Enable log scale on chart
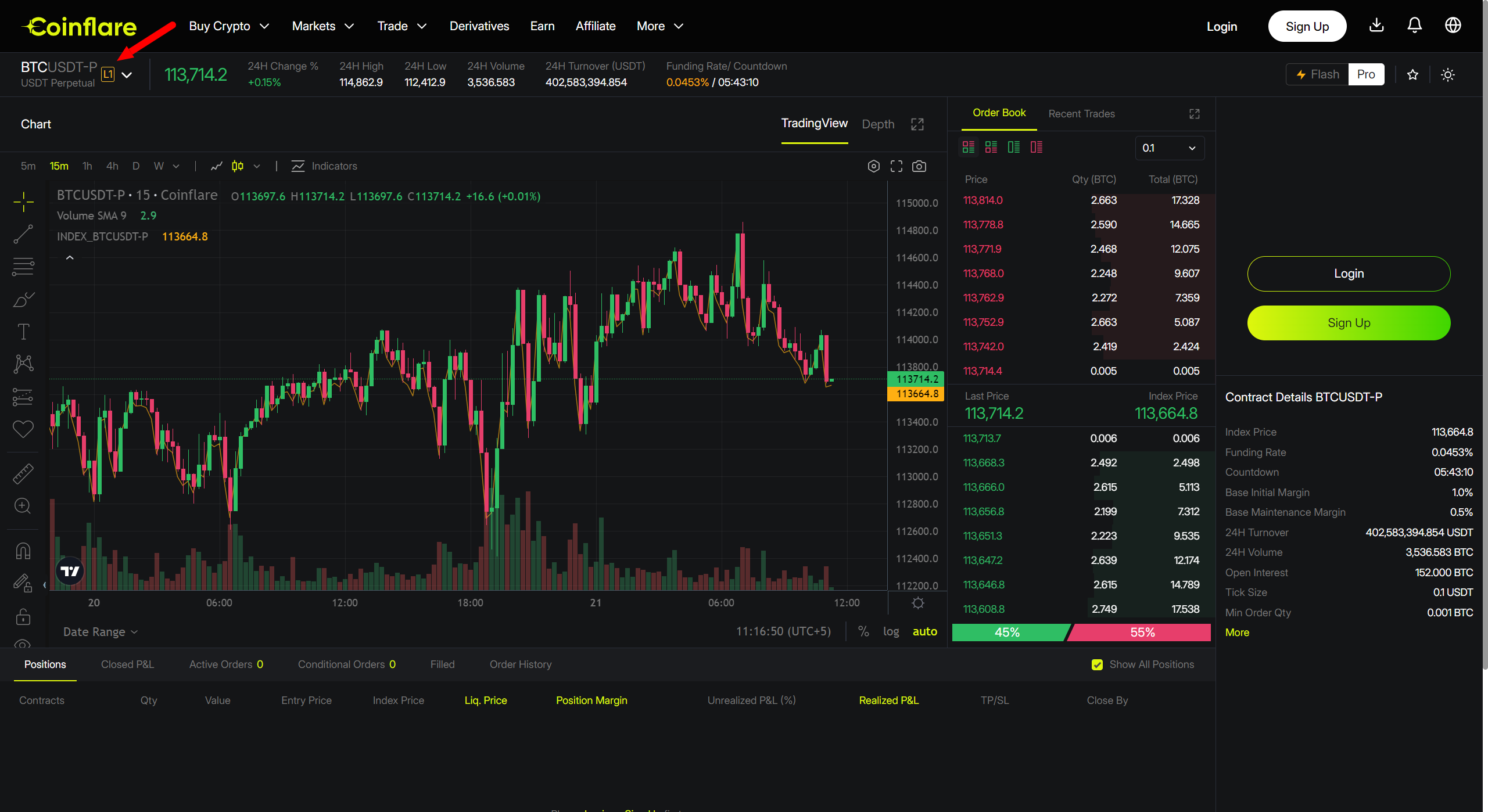The height and width of the screenshot is (812, 1488). (891, 631)
